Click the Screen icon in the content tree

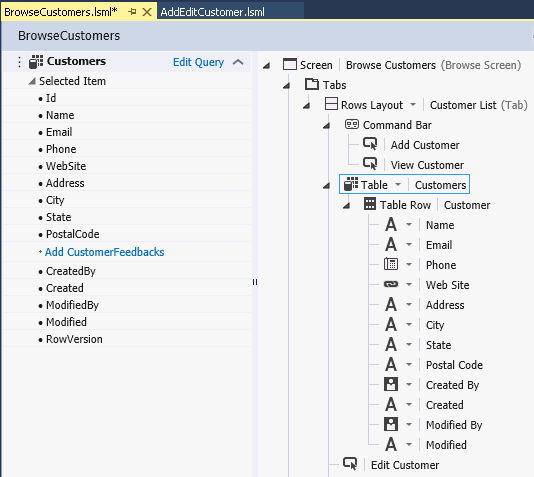pos(290,64)
